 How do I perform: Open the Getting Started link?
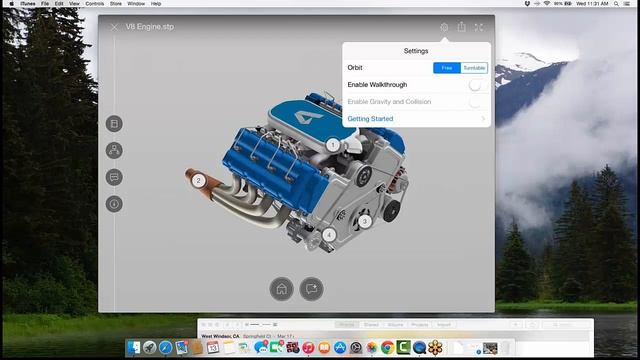click(370, 119)
